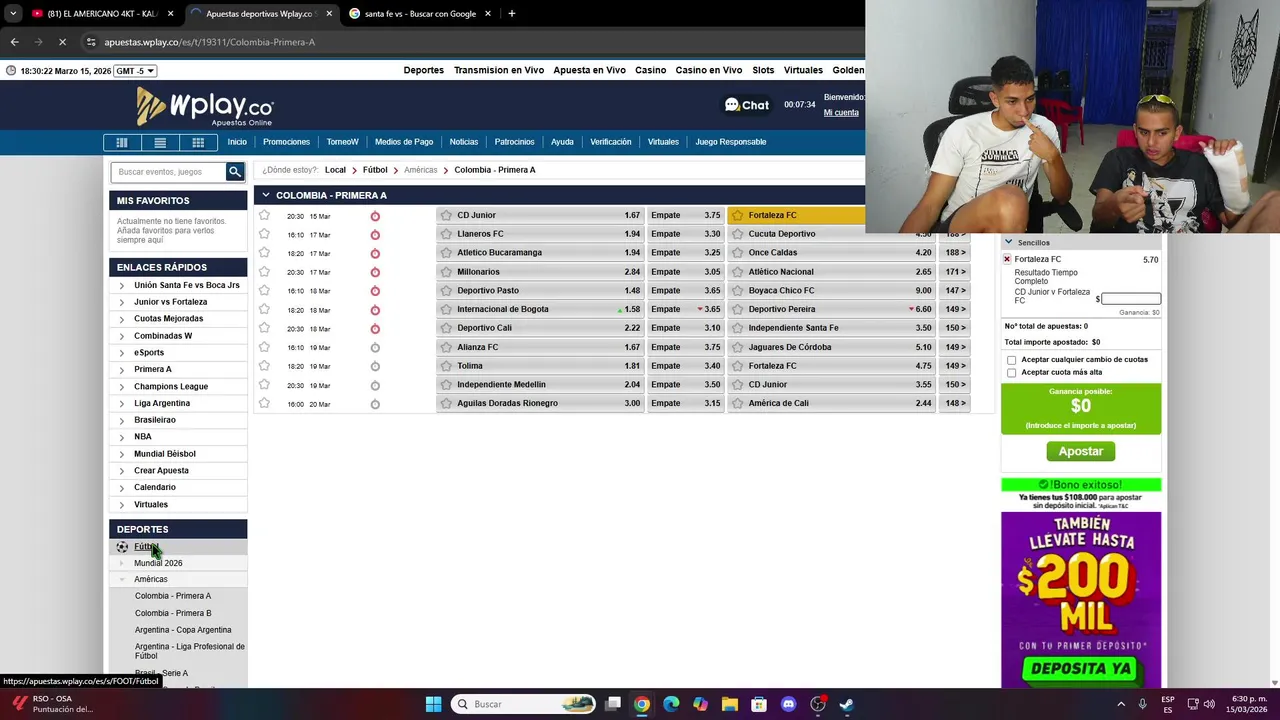
Task: Enable Aceptar cualquier cambio de cuotas
Action: coord(1011,360)
